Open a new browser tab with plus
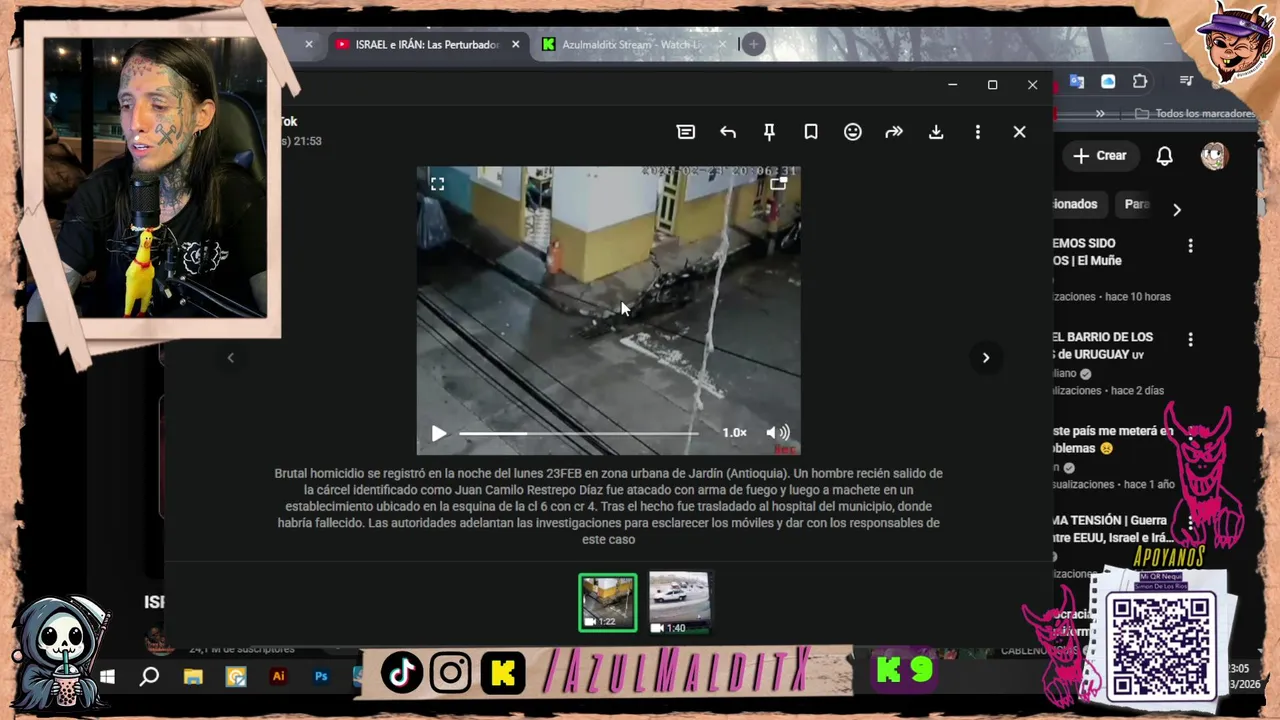The width and height of the screenshot is (1280, 720). pos(754,44)
